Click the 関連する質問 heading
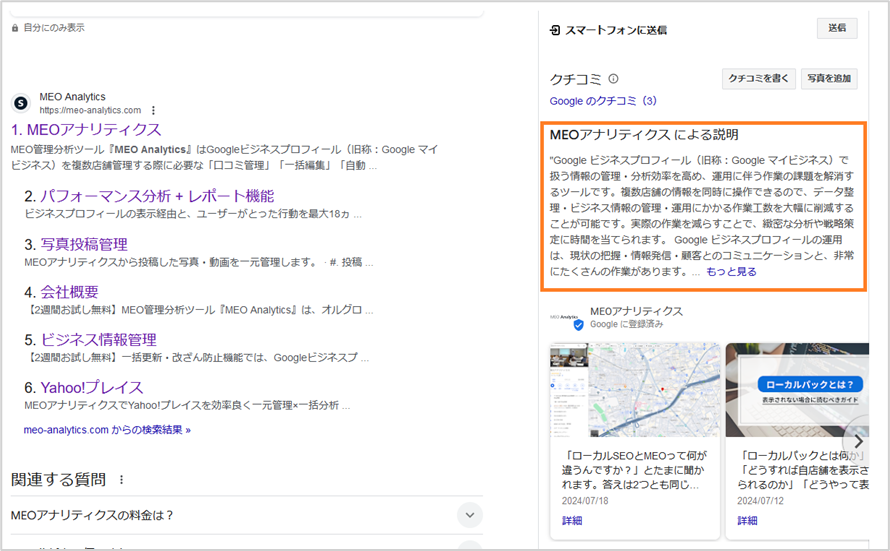Screen dimensions: 890x551 point(58,480)
